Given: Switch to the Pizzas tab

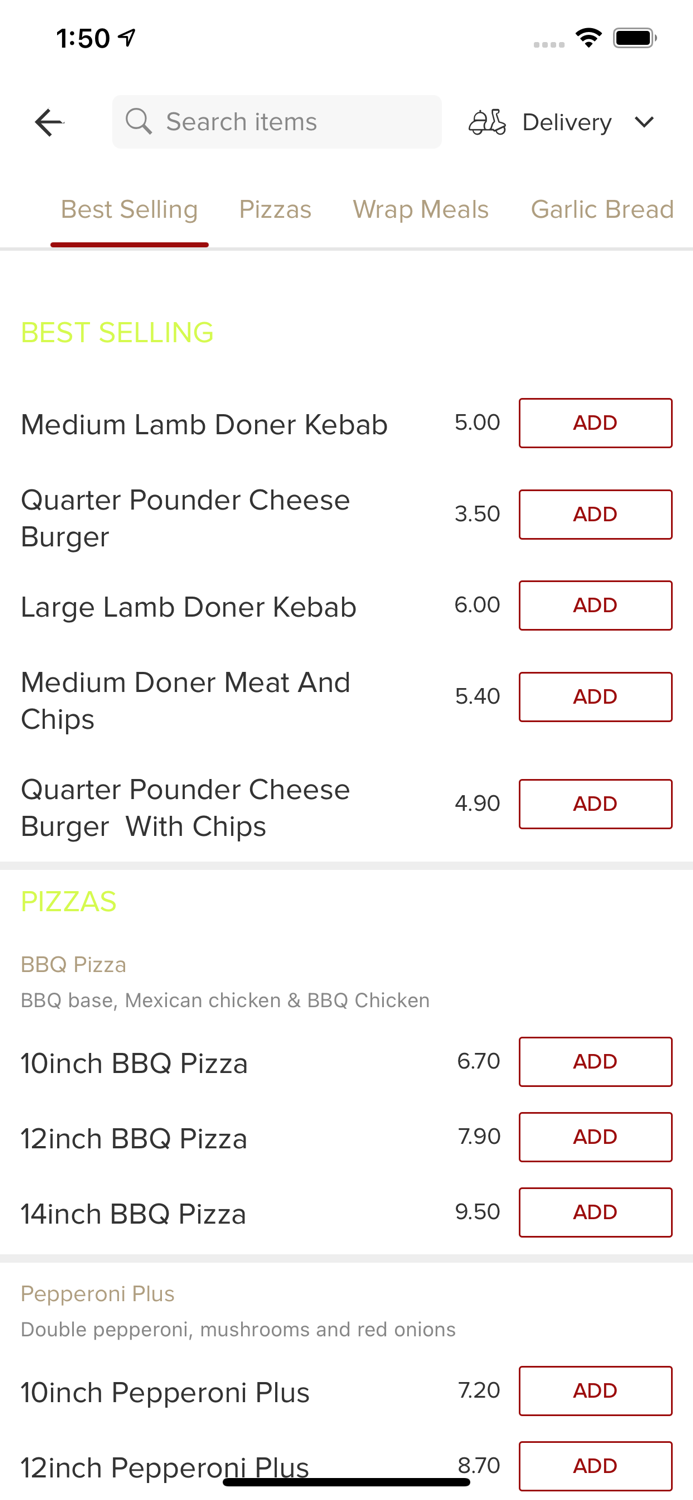Looking at the screenshot, I should tap(275, 209).
